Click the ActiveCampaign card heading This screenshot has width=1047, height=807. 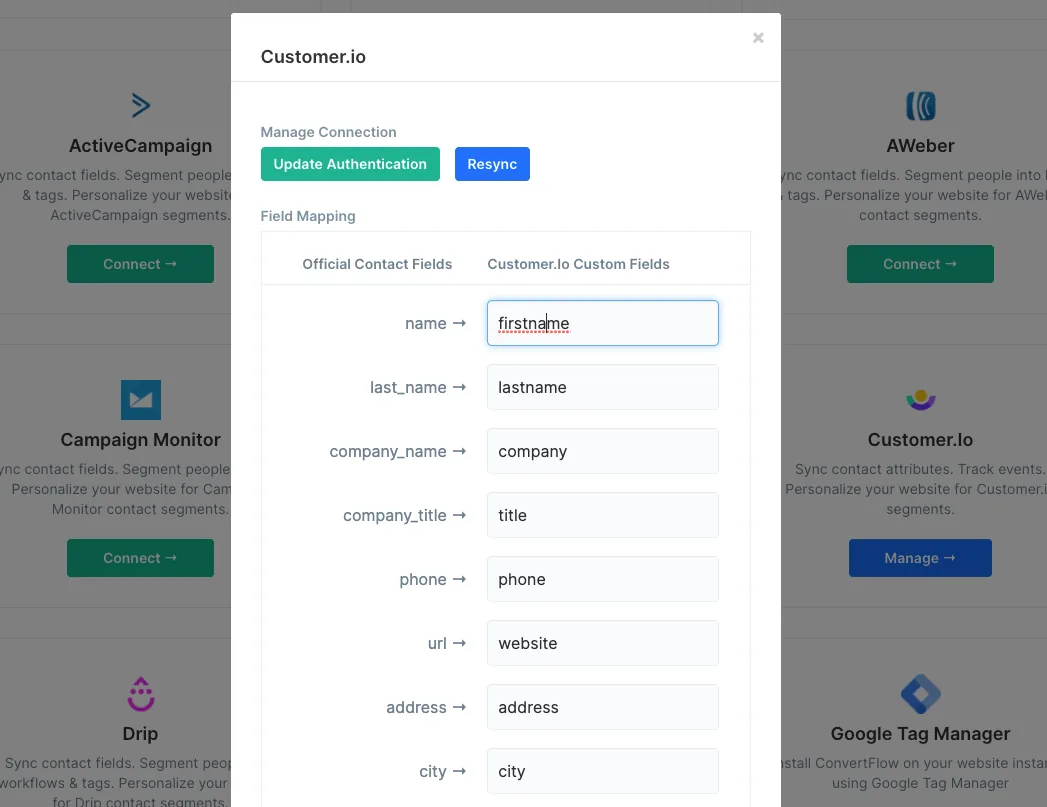pos(140,146)
